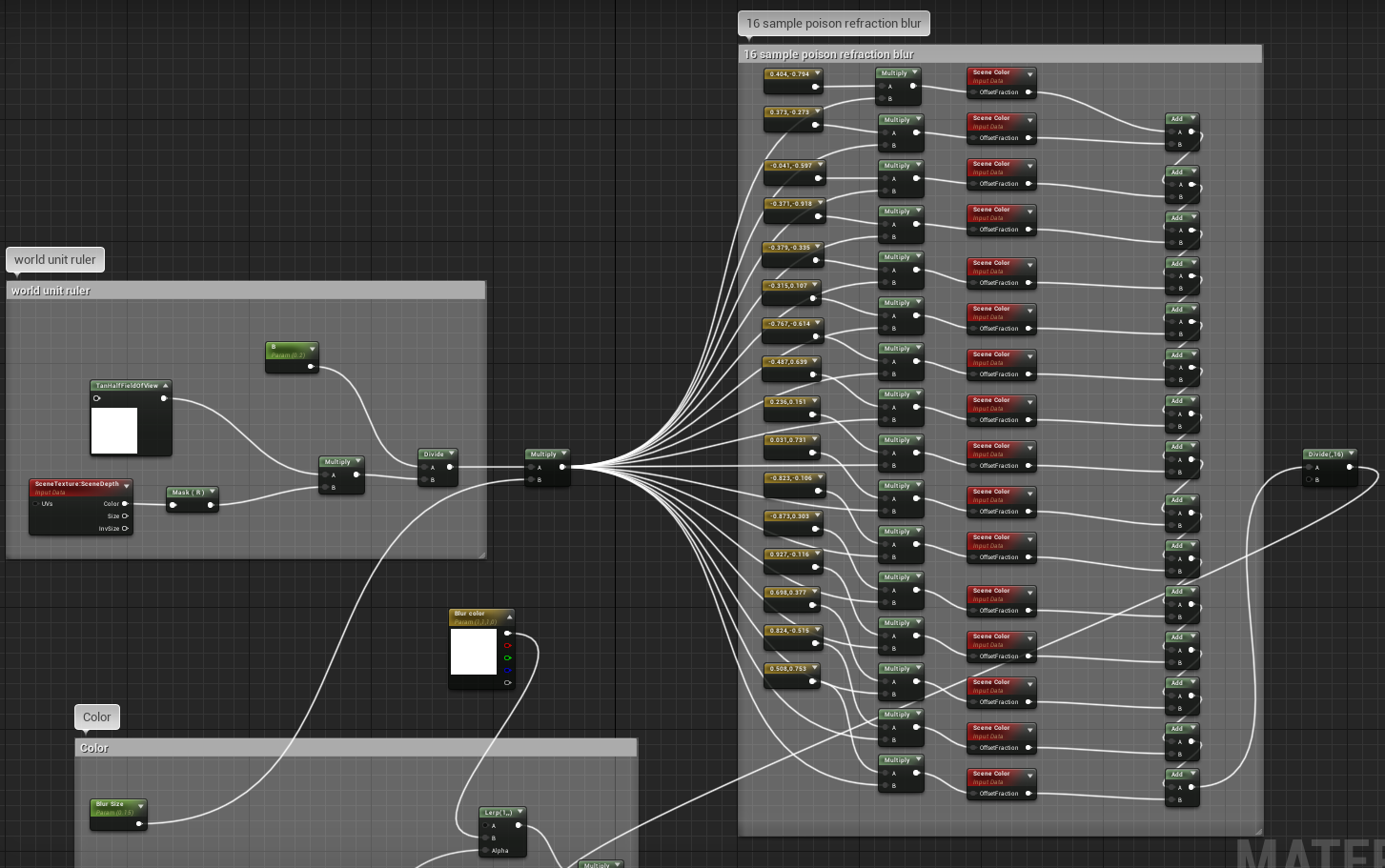Click output pin of 0.373,-0.273 constant
This screenshot has height=868, width=1385.
(816, 125)
